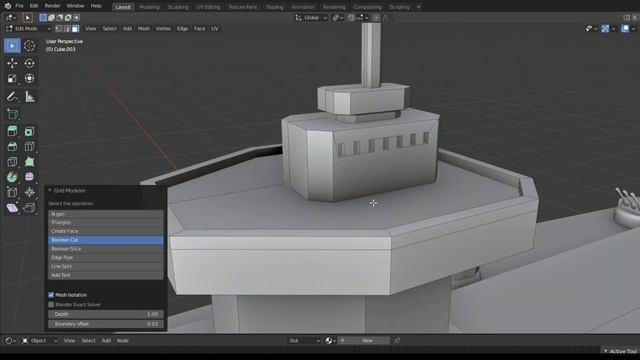Select the Bevel tool

(12, 147)
